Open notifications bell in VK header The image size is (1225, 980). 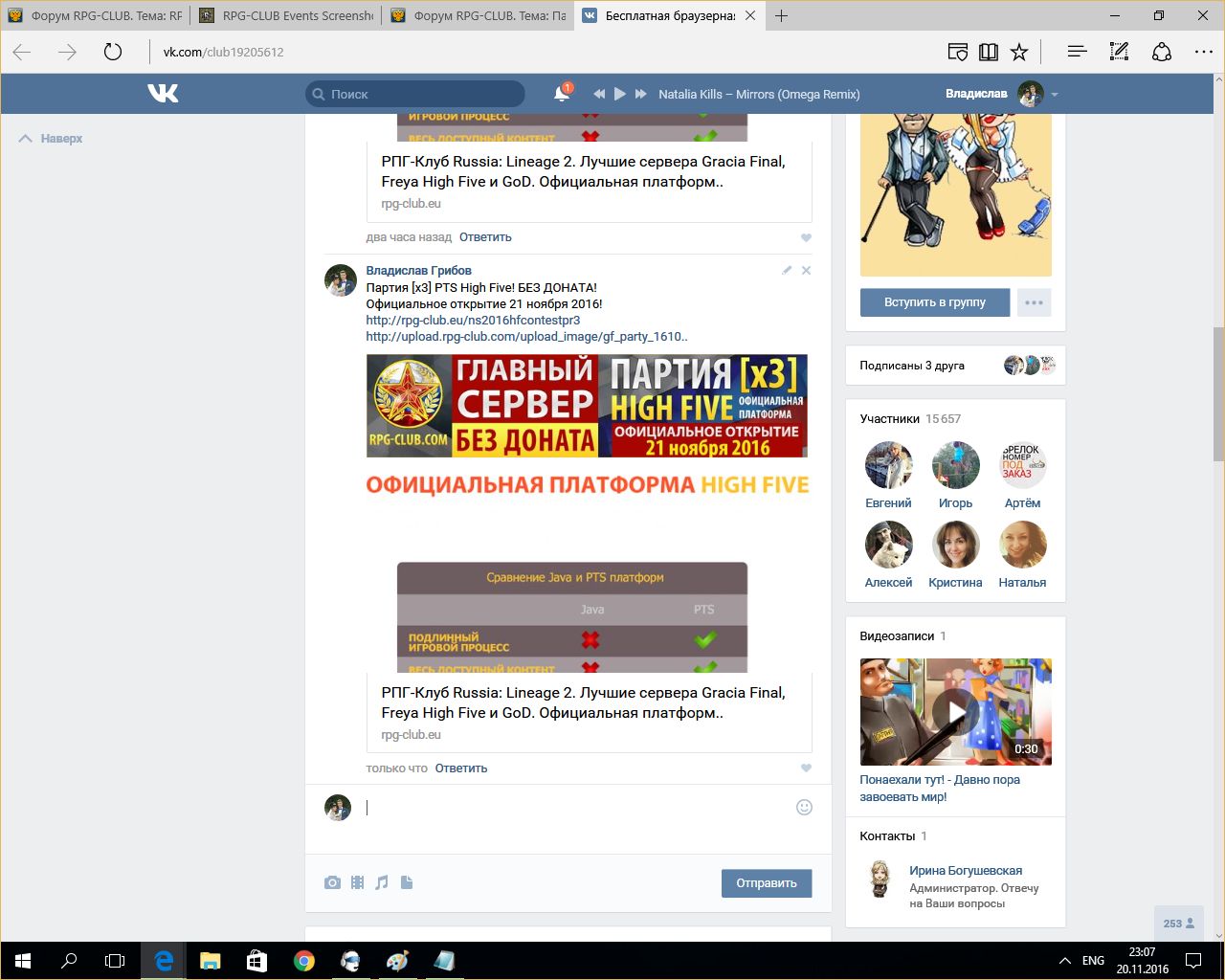562,93
